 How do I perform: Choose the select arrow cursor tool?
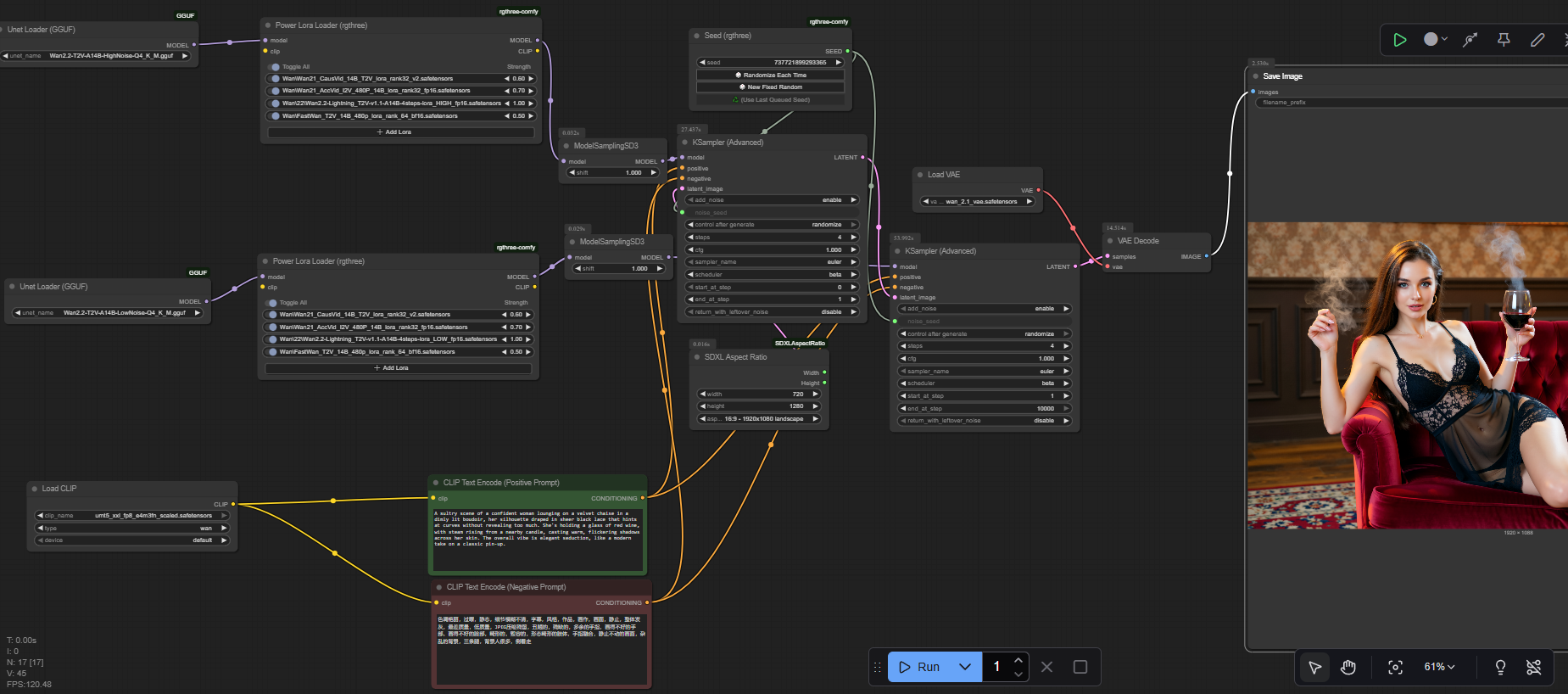[1315, 668]
